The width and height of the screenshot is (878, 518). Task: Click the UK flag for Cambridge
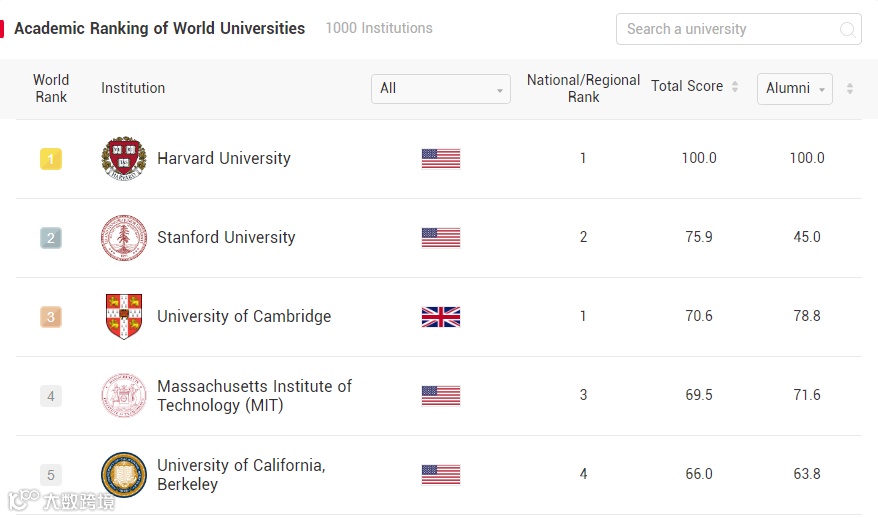pos(441,316)
